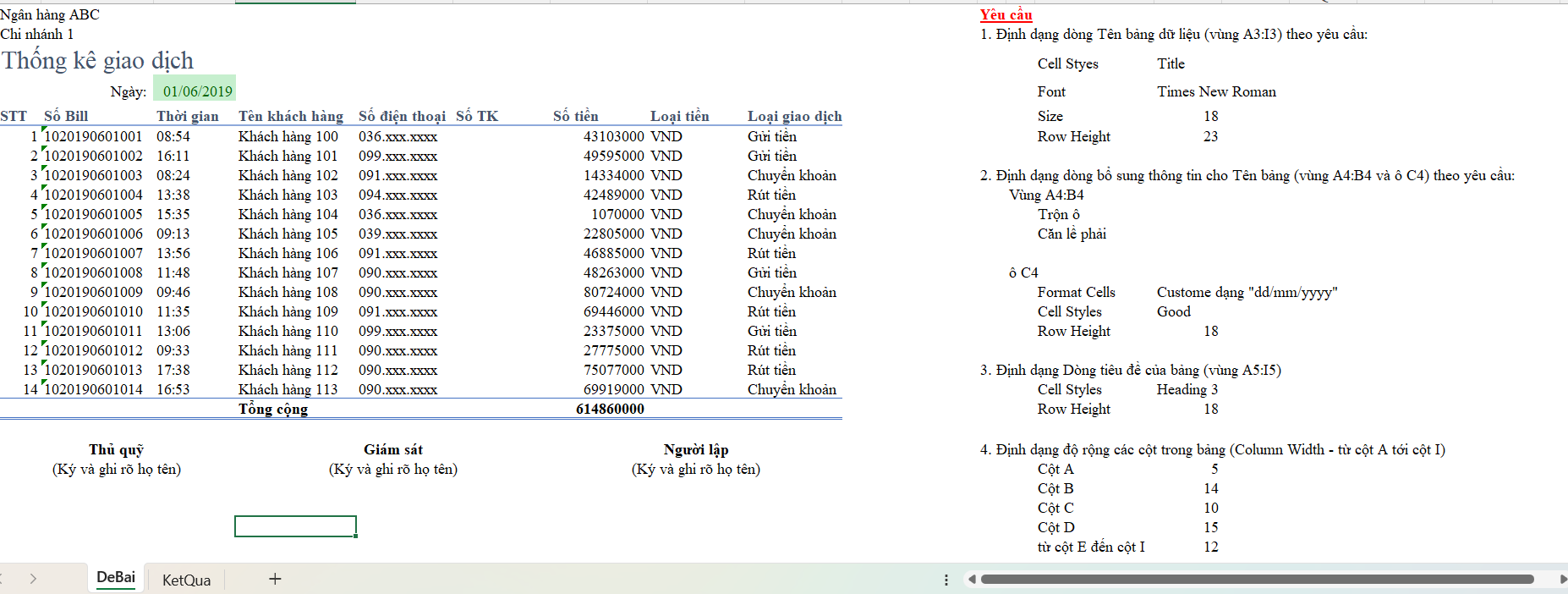Image resolution: width=1568 pixels, height=594 pixels.
Task: Select bill number 1020190601010
Action: point(93,311)
